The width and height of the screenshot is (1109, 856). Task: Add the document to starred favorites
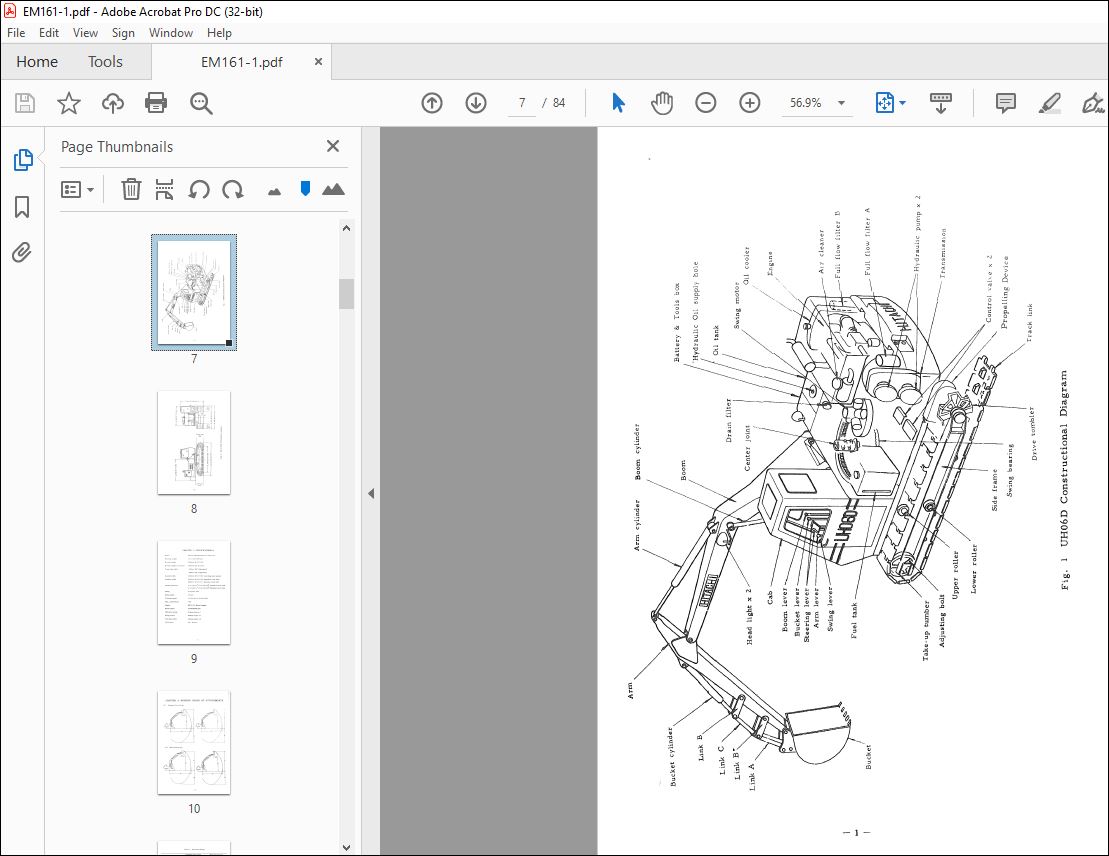pyautogui.click(x=69, y=103)
